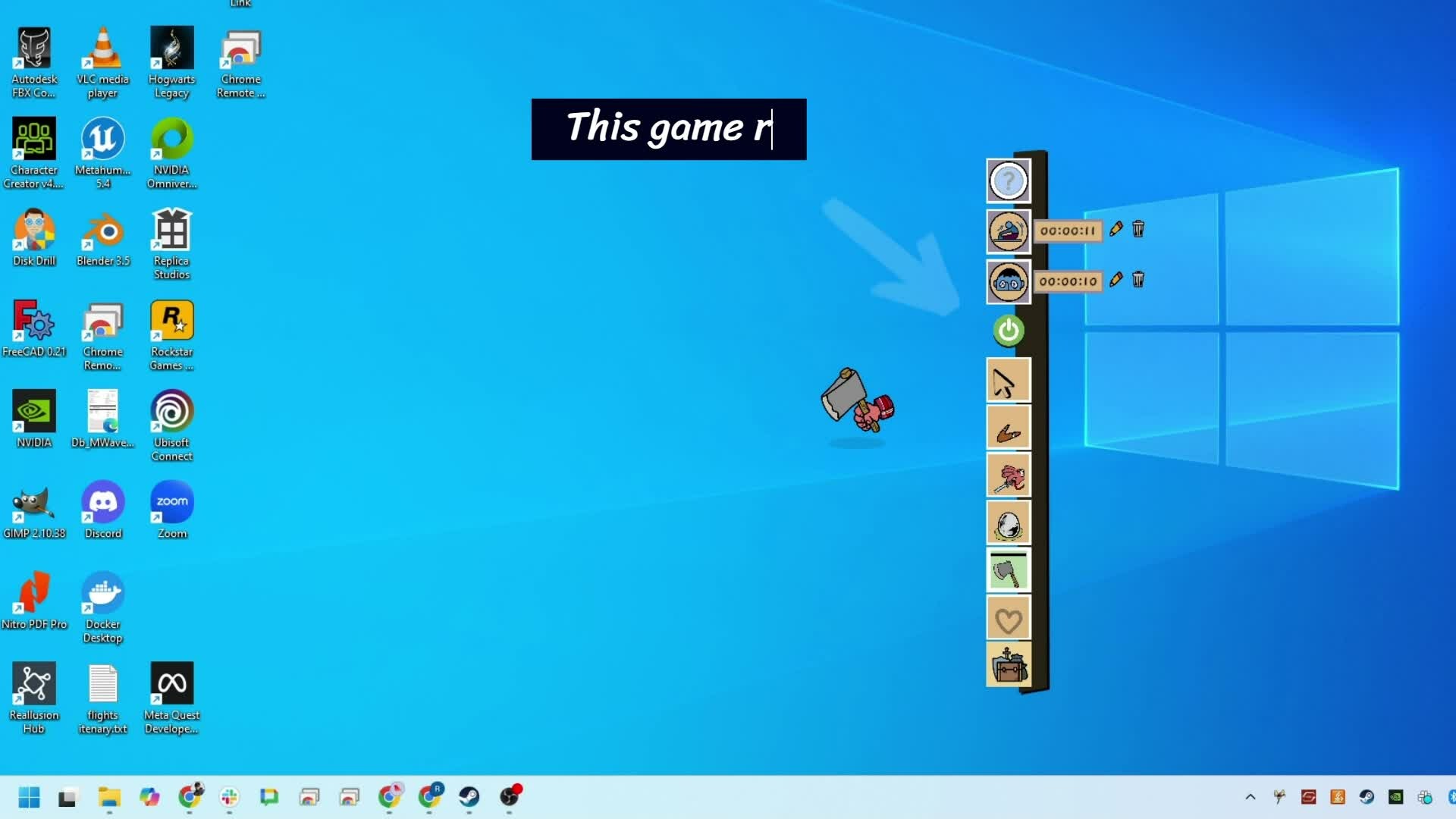
Task: Edit the 00:00:11 timer with the pencil
Action: (x=1116, y=229)
